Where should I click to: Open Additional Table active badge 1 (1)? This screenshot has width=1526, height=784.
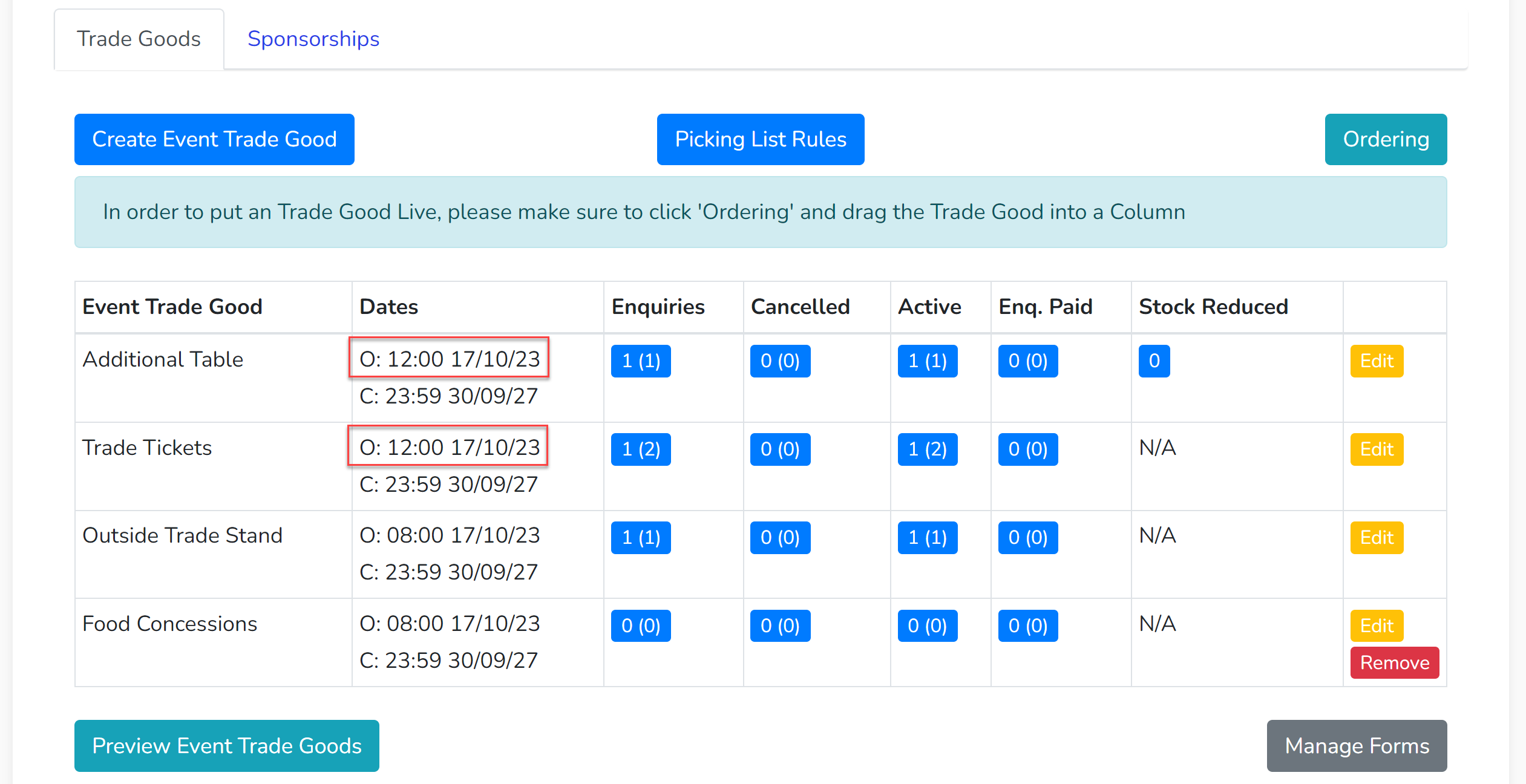(x=928, y=361)
